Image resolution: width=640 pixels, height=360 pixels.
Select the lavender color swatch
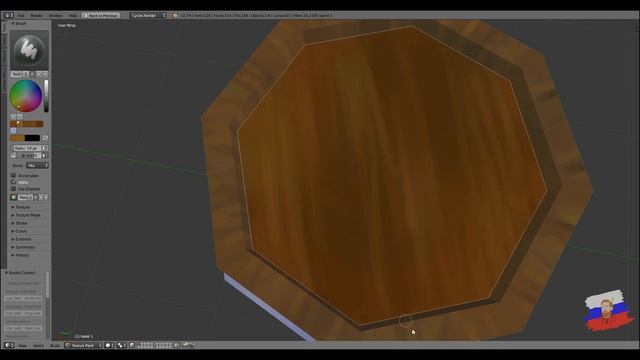[x=13, y=131]
